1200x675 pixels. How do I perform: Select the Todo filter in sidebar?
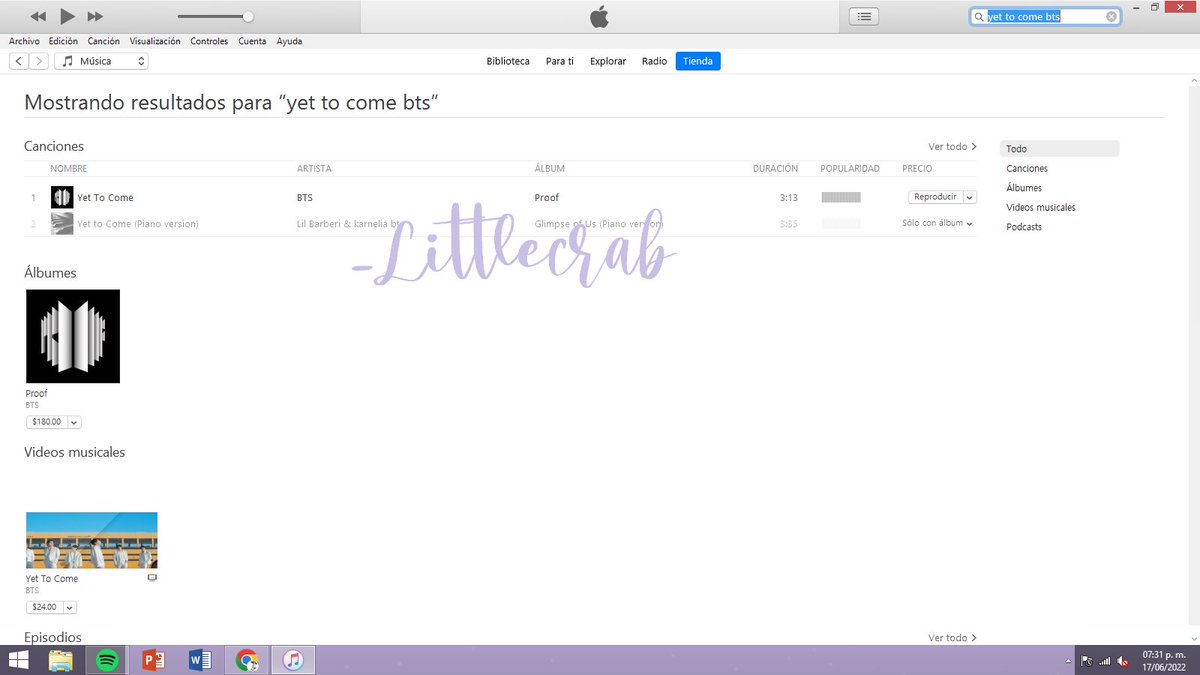click(x=1059, y=149)
